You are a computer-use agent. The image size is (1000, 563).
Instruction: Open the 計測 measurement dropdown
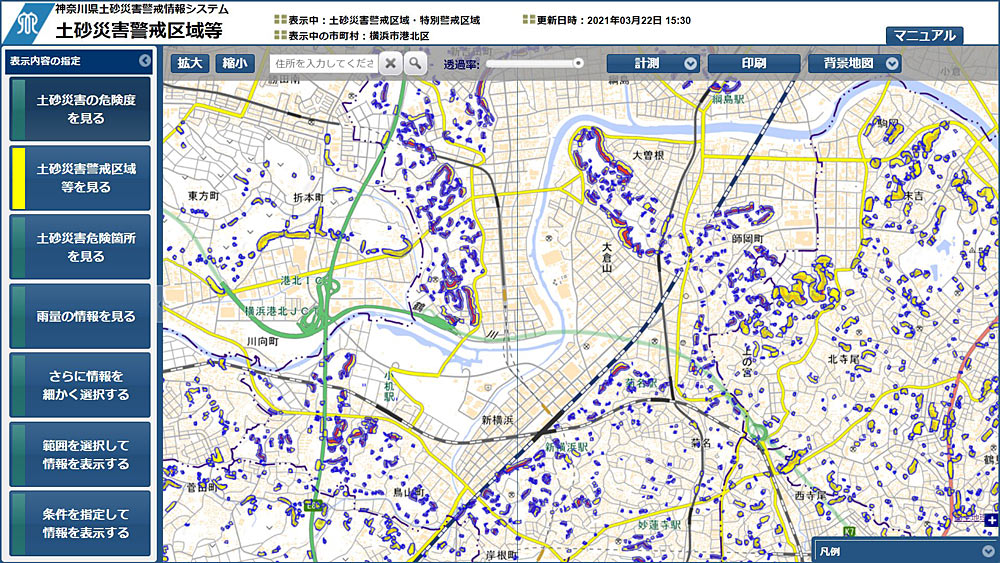[653, 63]
